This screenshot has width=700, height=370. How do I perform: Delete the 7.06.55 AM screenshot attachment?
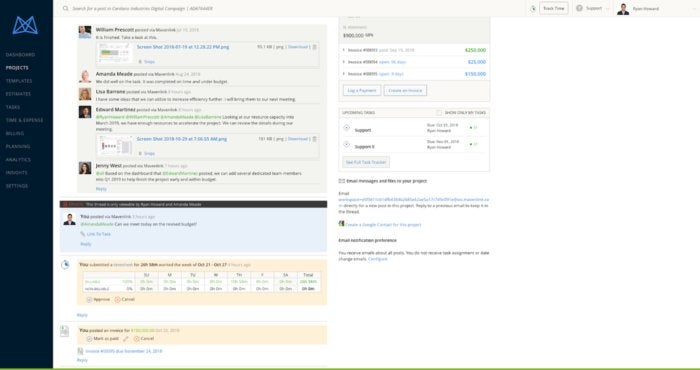coord(314,139)
